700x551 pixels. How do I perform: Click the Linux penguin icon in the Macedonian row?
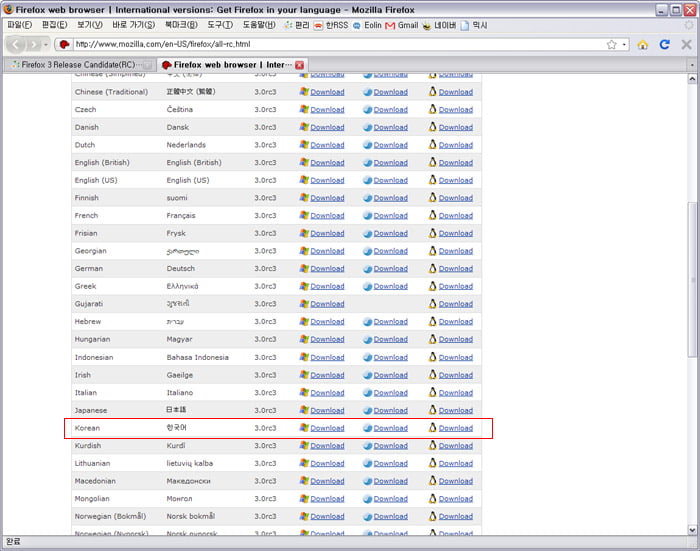click(x=432, y=480)
